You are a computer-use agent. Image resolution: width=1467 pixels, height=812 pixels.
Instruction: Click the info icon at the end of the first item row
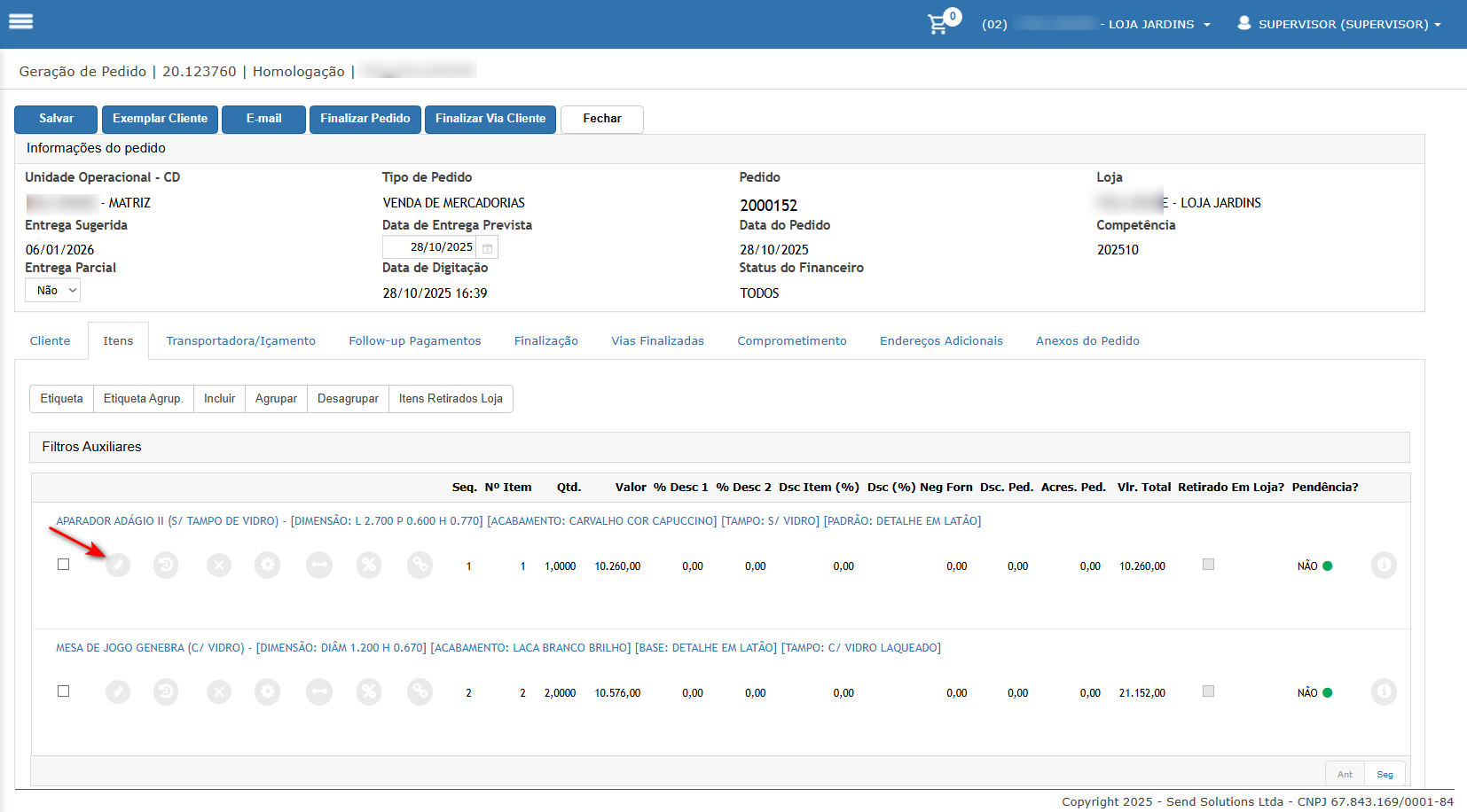coord(1383,565)
